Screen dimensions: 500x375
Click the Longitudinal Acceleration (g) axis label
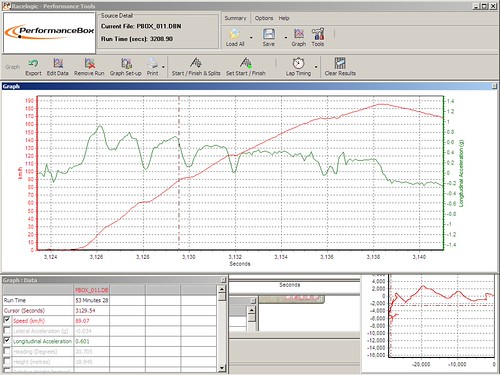coord(461,173)
